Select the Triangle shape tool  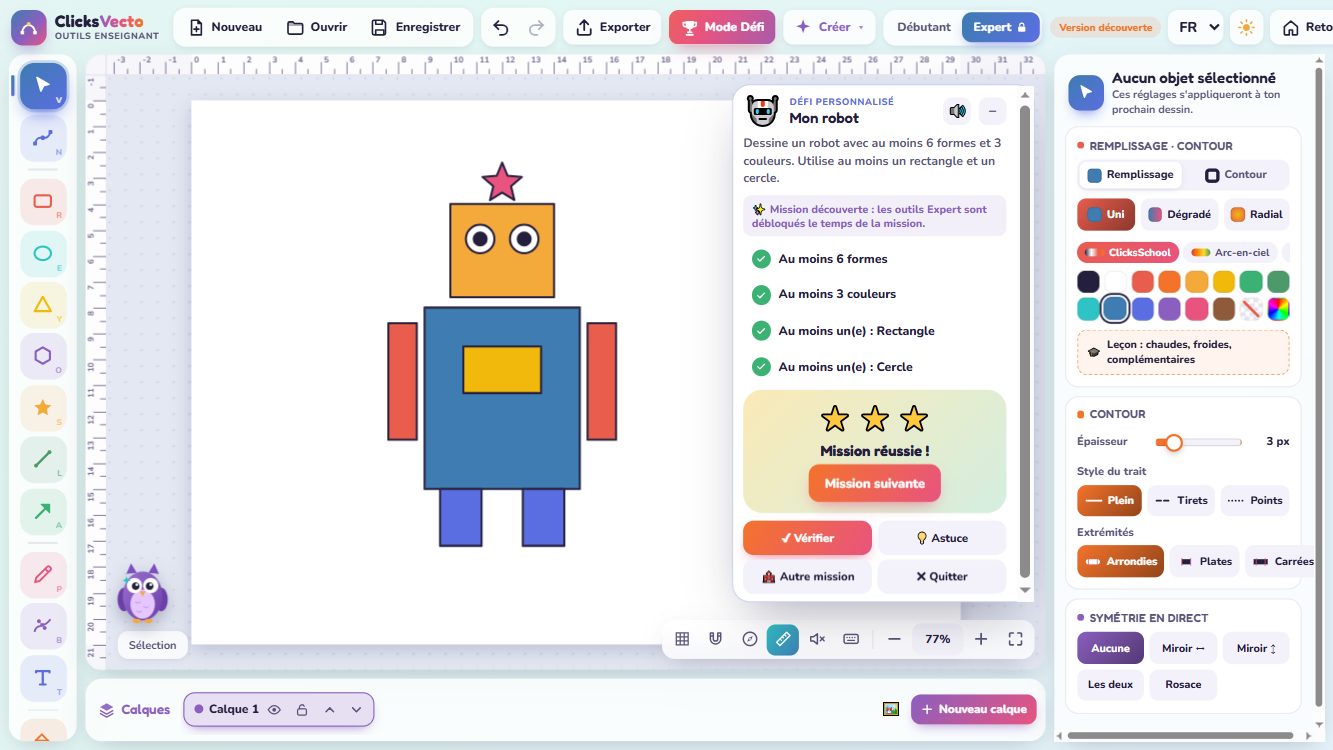43,305
